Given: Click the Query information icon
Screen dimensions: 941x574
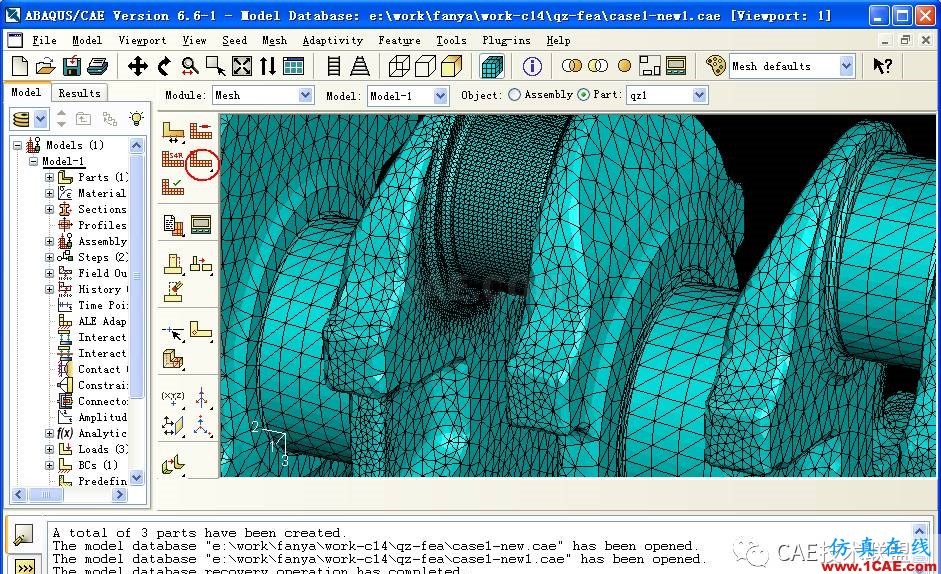Looking at the screenshot, I should point(532,66).
